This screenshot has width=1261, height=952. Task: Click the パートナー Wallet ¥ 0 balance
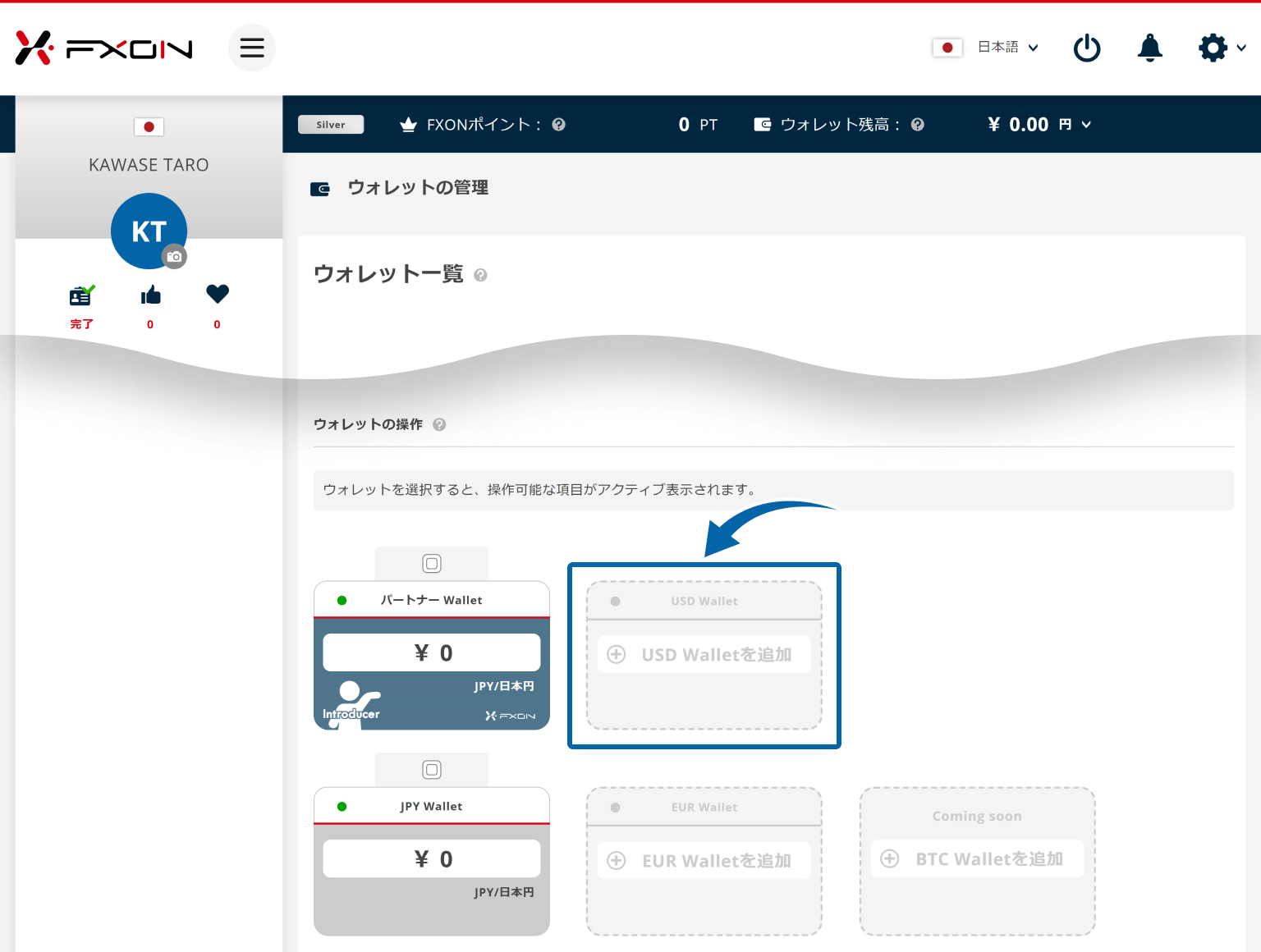[x=432, y=652]
